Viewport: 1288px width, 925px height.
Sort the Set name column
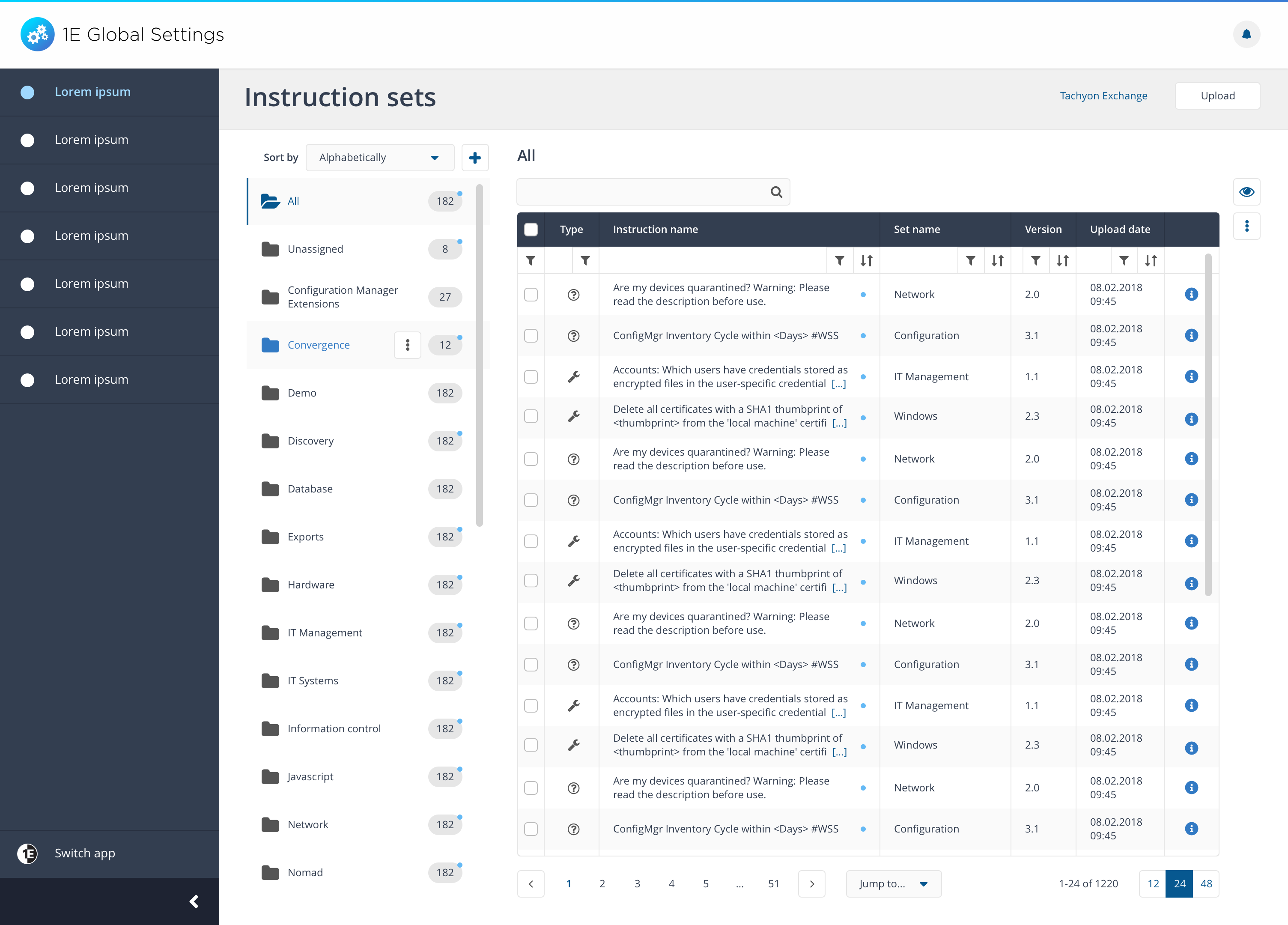[x=997, y=261]
